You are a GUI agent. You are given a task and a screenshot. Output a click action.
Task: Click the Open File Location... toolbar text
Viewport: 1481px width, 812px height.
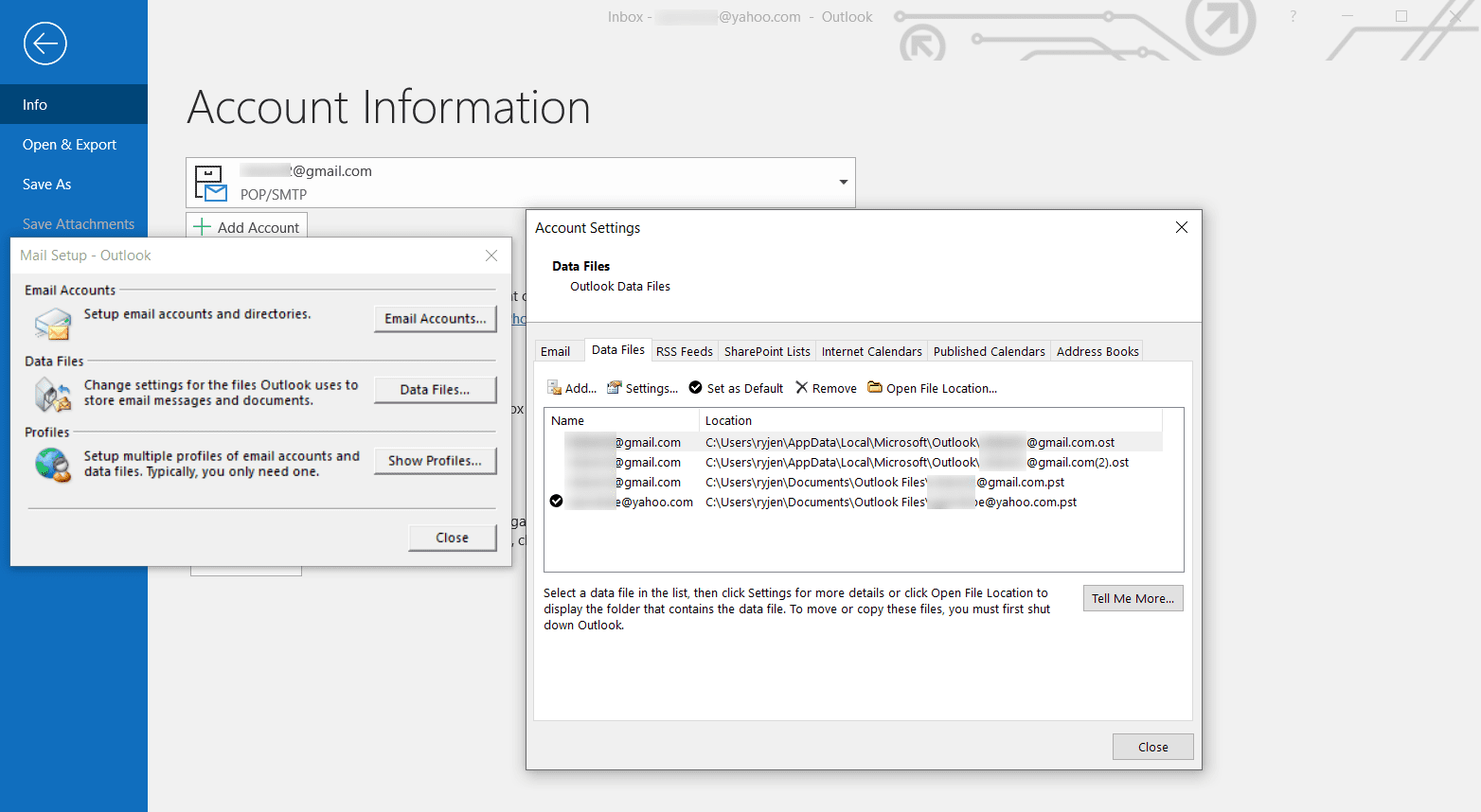pos(942,388)
